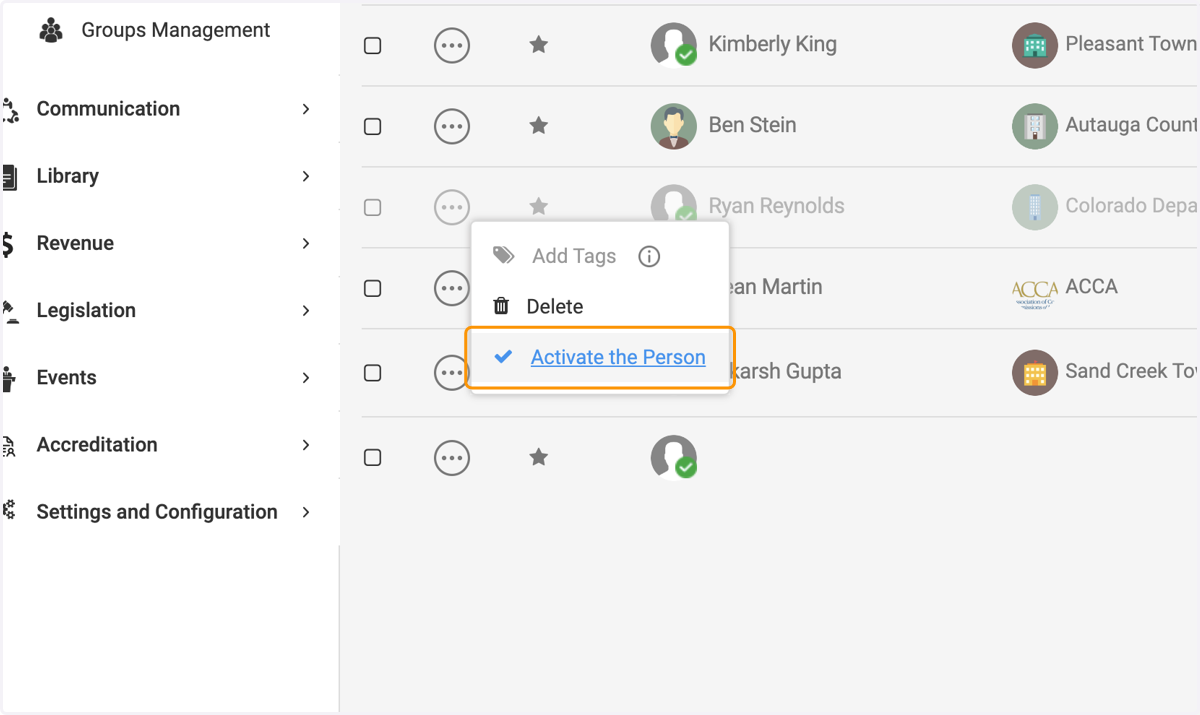1200x715 pixels.
Task: Click the Revenue dollar icon
Action: point(8,244)
